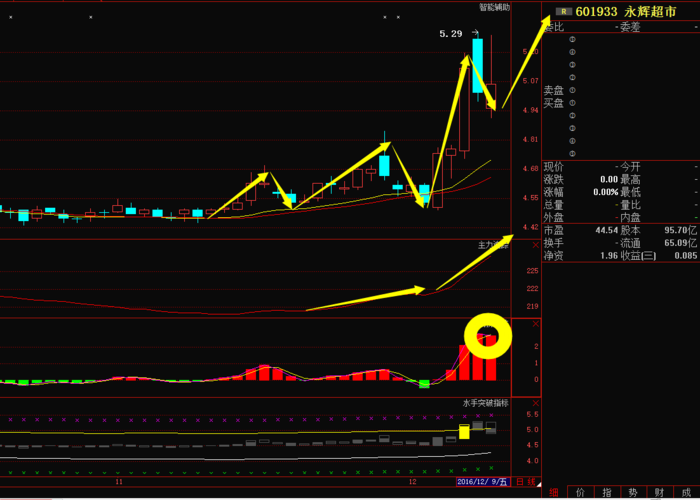Click the month label 11 on the time axis
Image resolution: width=700 pixels, height=500 pixels.
pyautogui.click(x=119, y=482)
